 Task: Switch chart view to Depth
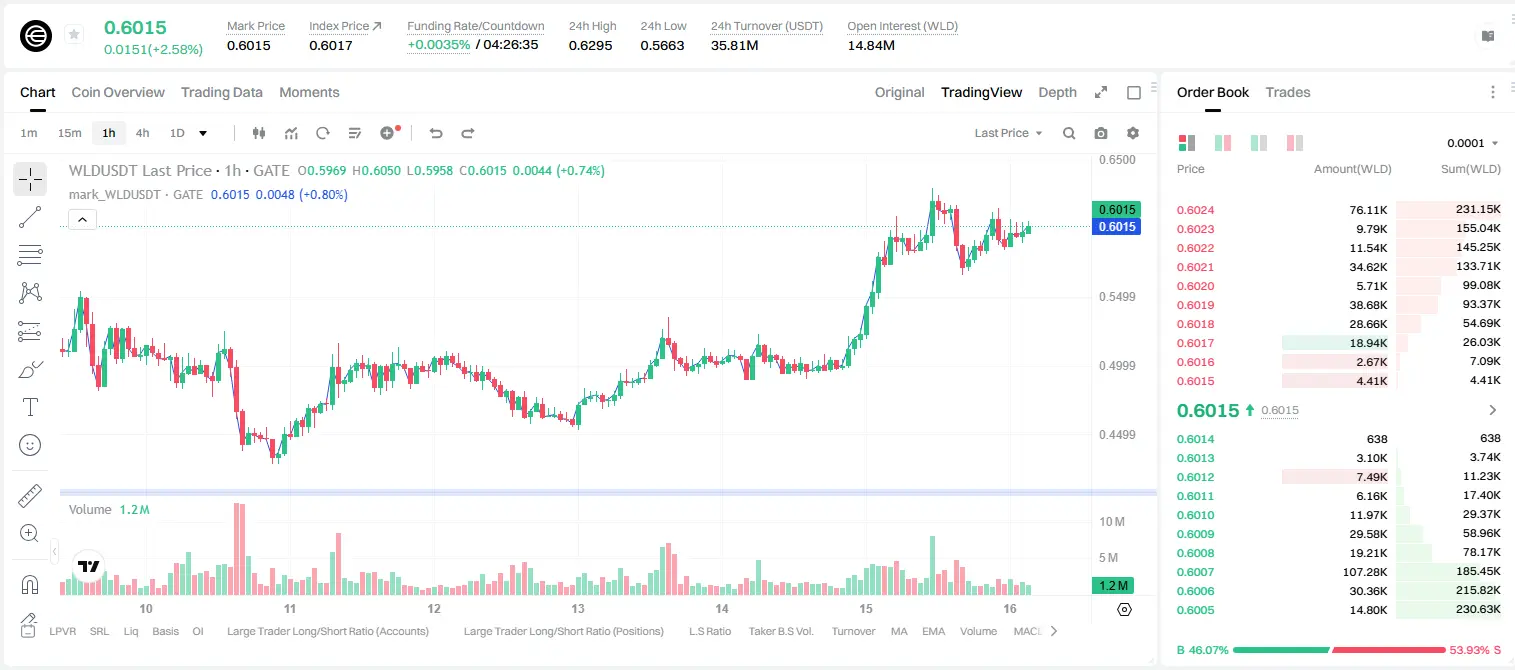click(1057, 92)
